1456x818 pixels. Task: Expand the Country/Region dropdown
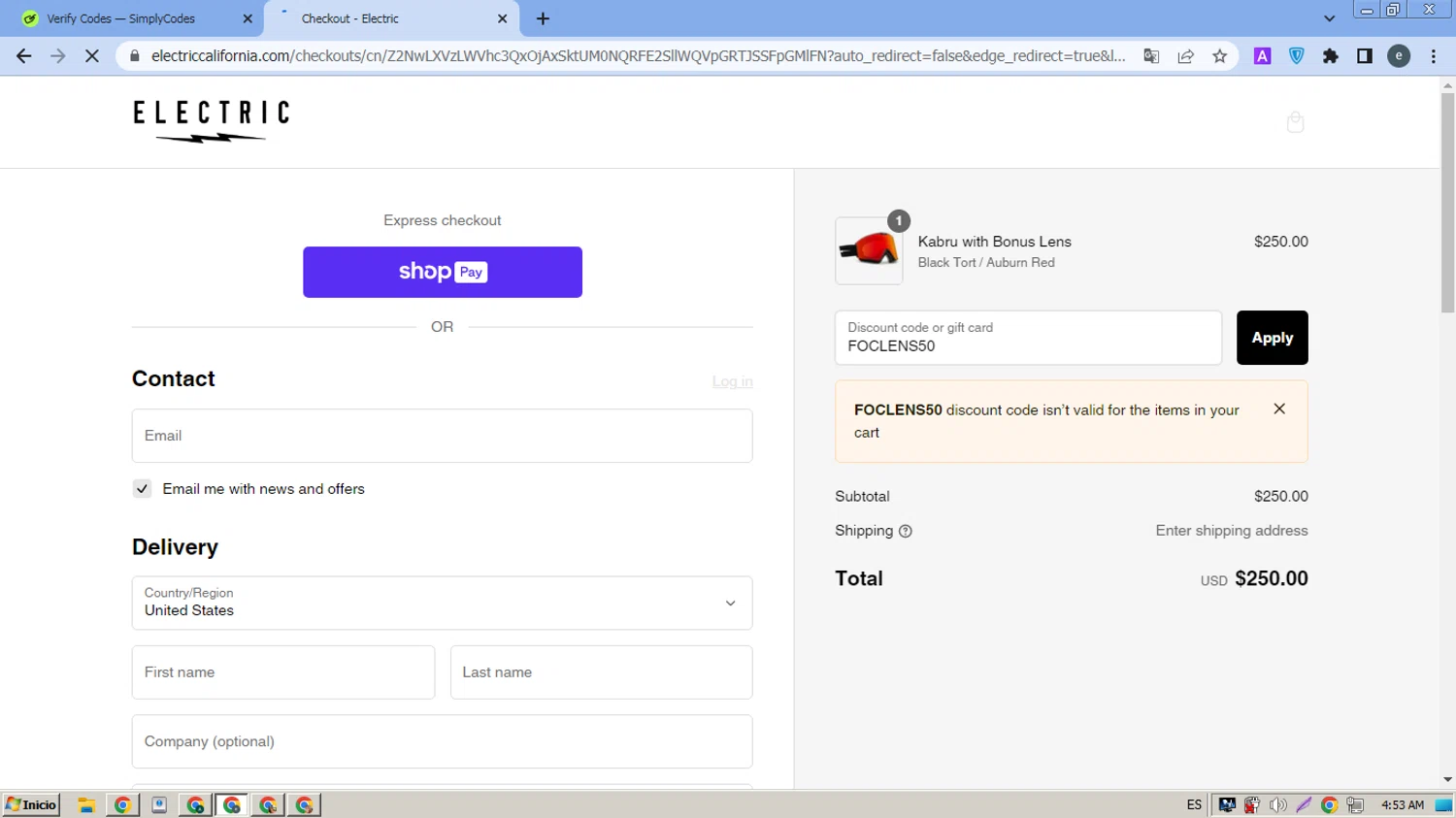tap(442, 603)
